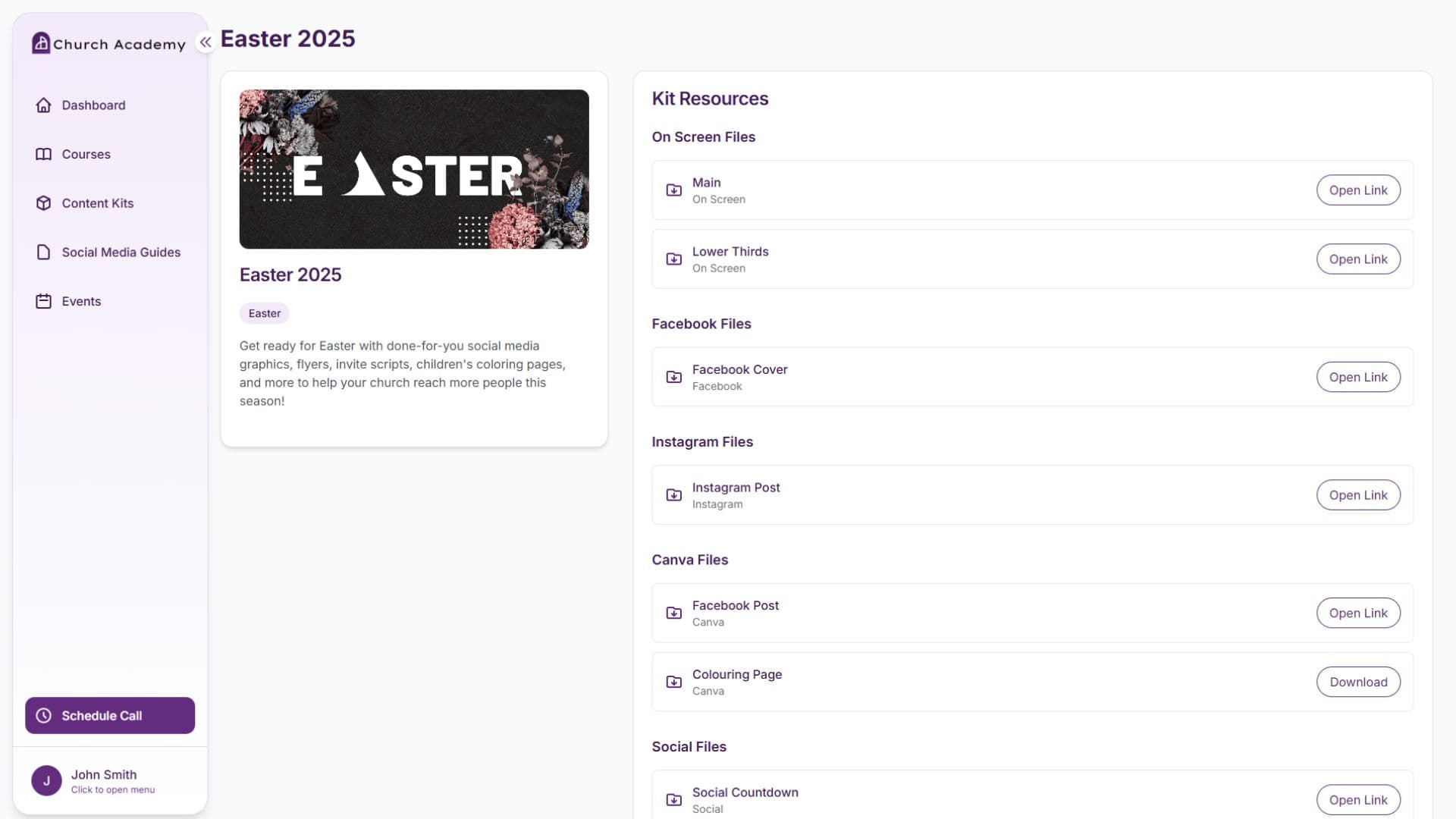Viewport: 1456px width, 819px height.
Task: Click the Instagram Files section heading
Action: pos(702,442)
